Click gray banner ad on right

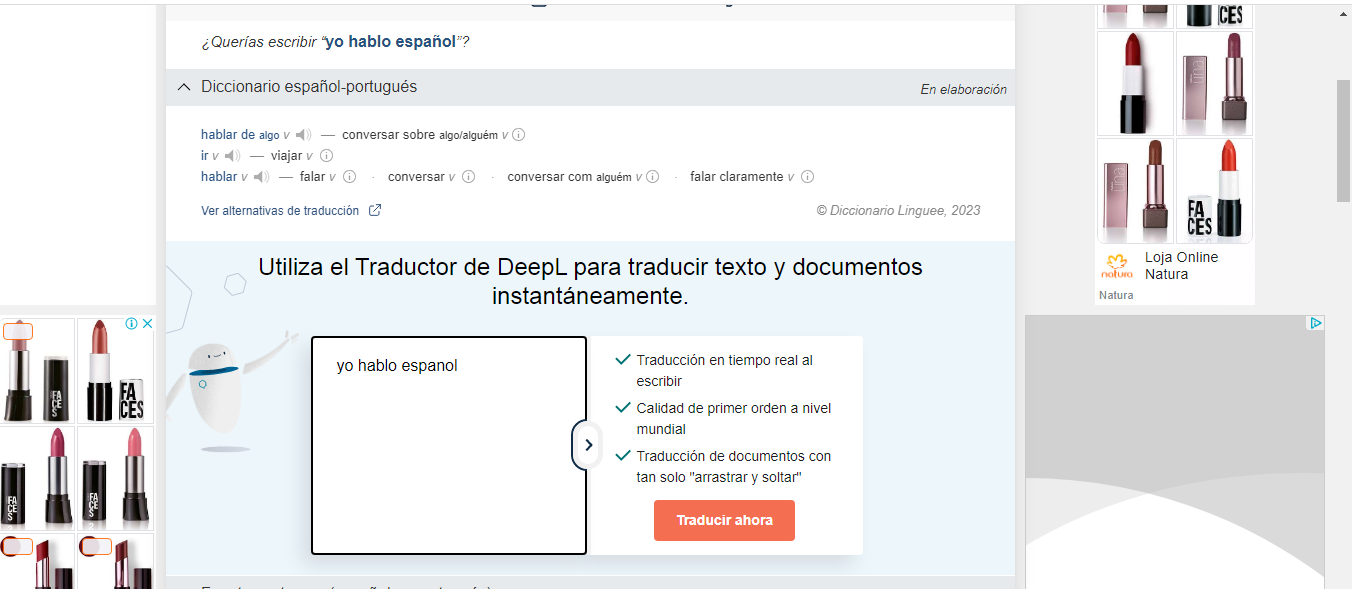[x=1175, y=452]
